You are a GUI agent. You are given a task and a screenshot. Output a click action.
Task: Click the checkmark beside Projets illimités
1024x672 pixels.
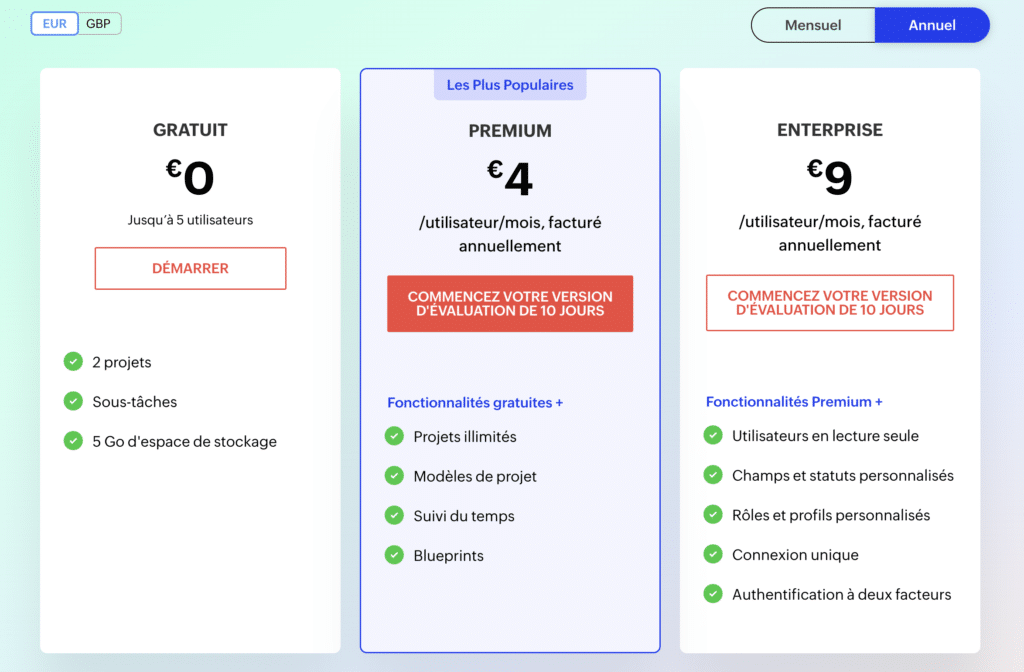click(394, 436)
